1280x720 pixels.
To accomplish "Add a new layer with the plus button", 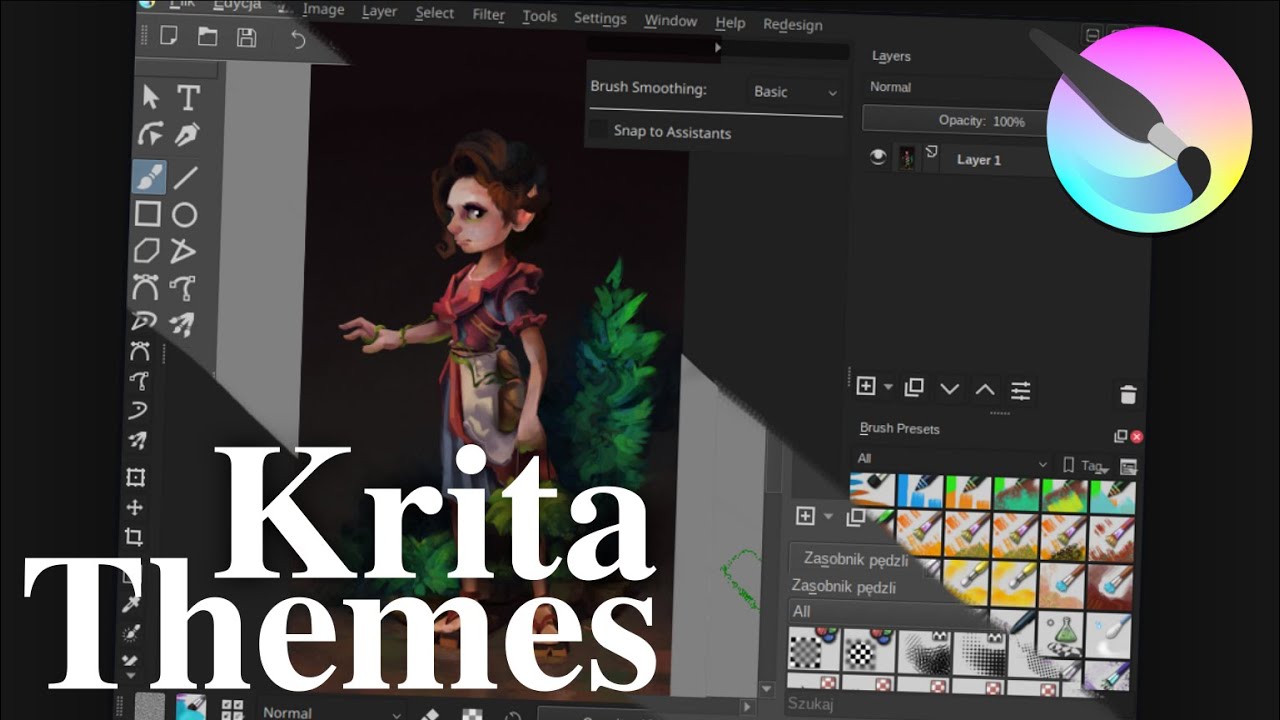I will [x=866, y=386].
